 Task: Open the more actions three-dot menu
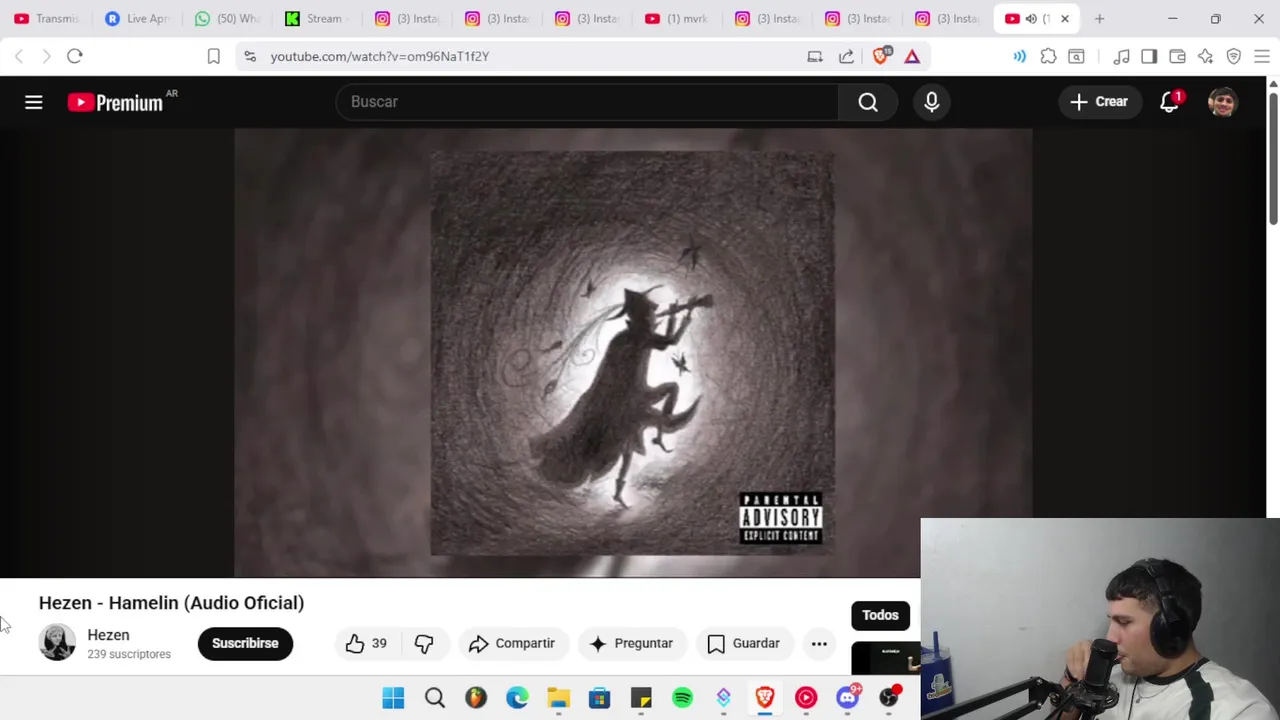point(819,643)
